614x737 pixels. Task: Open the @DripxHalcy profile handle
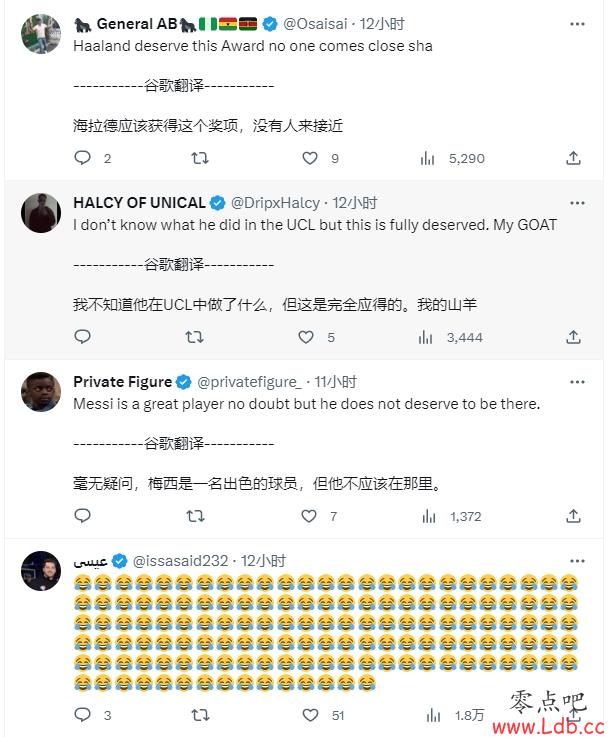coord(275,203)
